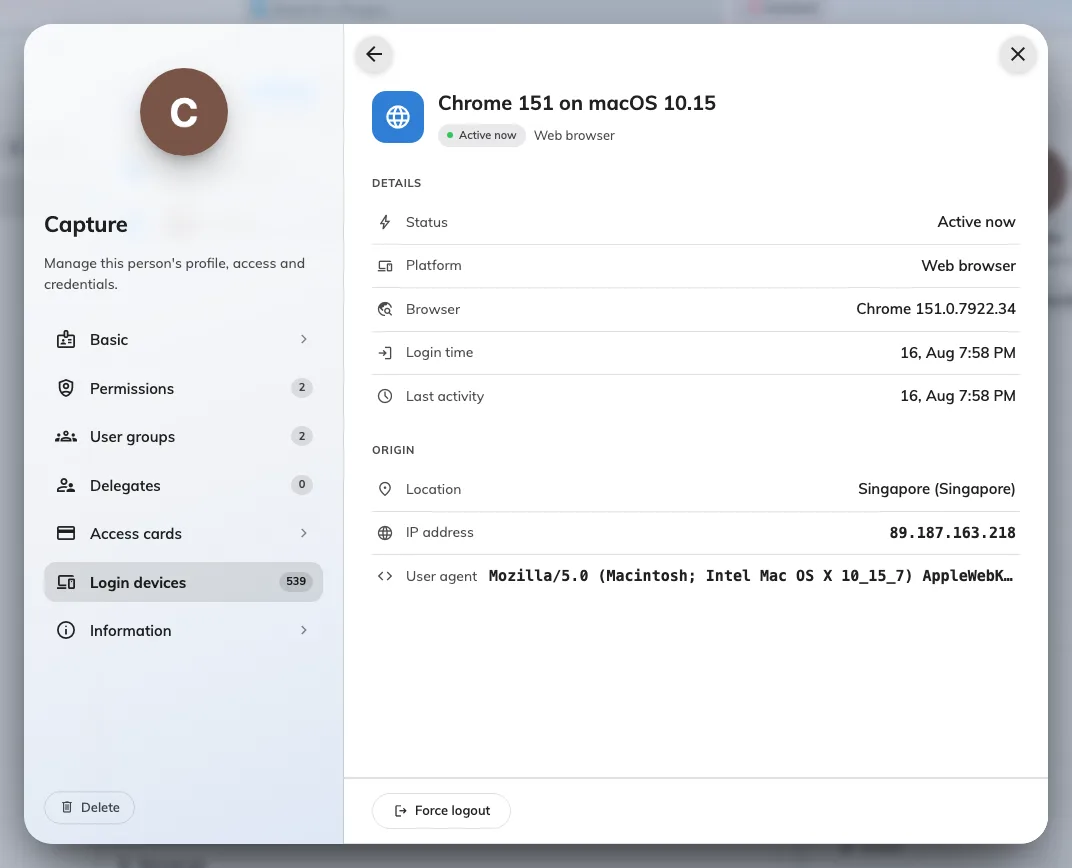Click the Delegates count badge 0

(302, 485)
